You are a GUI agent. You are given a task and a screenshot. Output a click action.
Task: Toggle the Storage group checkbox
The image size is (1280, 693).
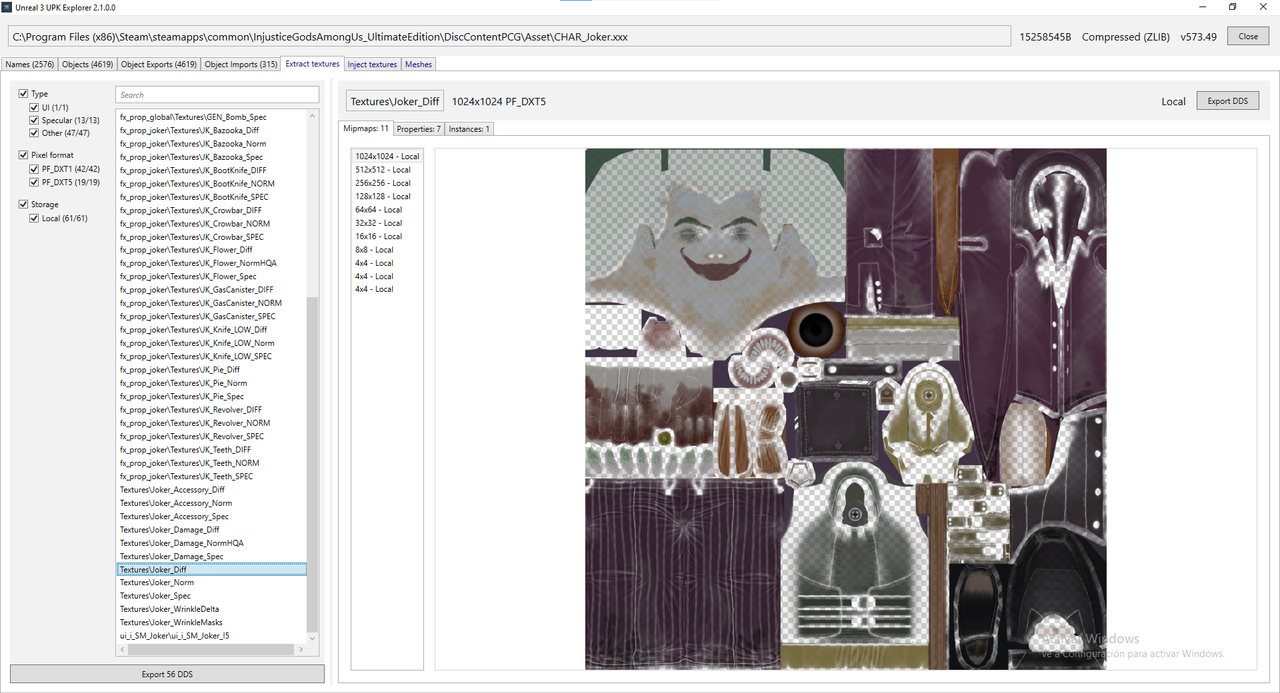tap(24, 204)
